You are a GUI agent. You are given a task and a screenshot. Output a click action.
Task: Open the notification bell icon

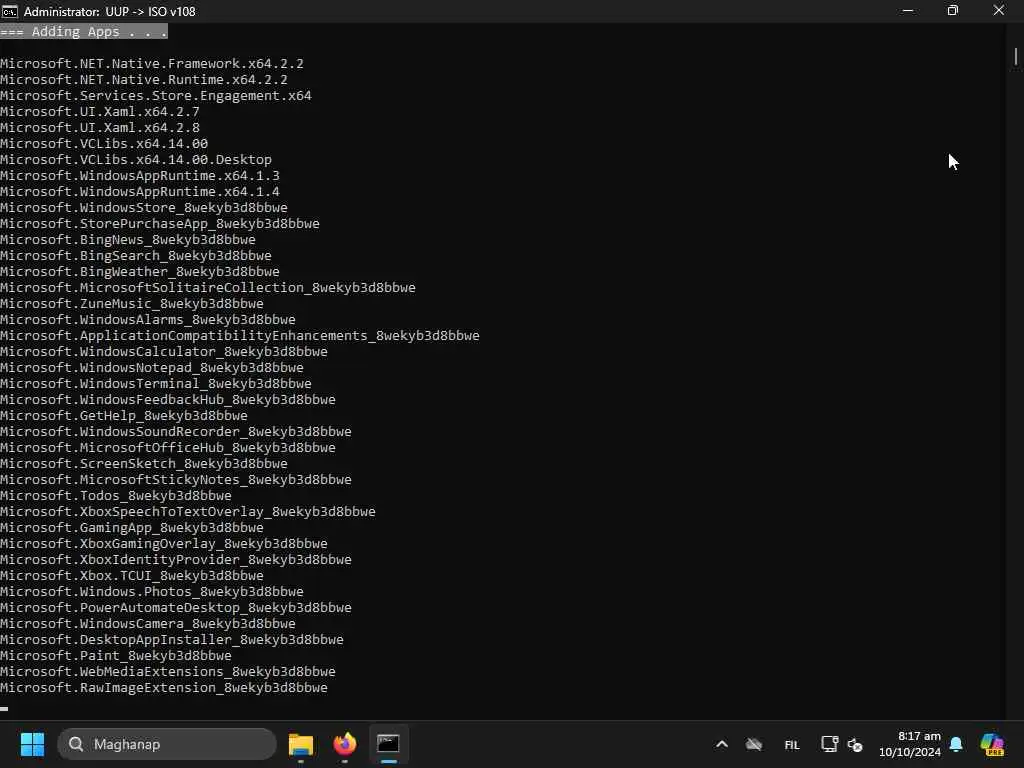(956, 744)
